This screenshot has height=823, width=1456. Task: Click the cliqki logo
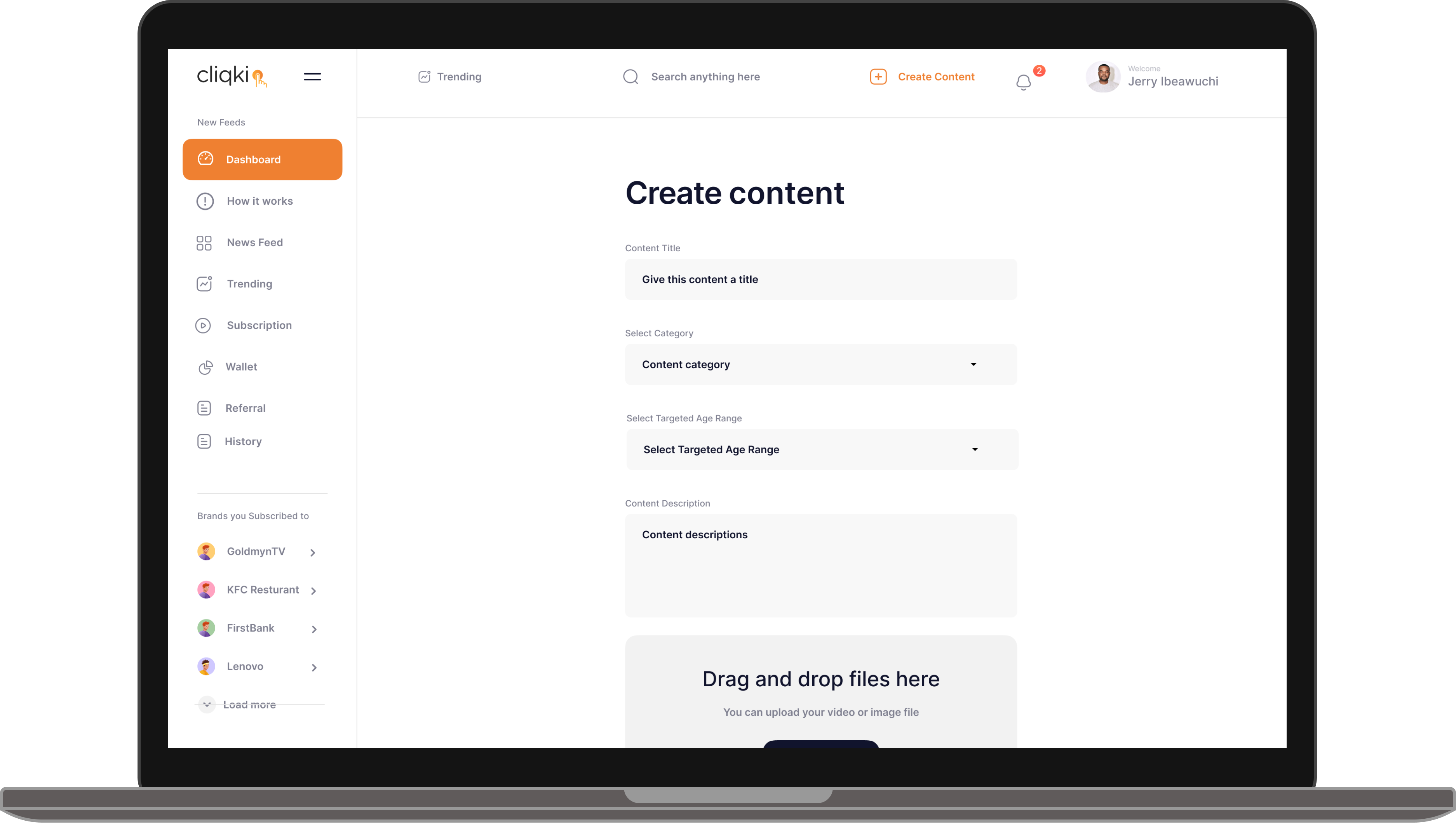coord(232,76)
